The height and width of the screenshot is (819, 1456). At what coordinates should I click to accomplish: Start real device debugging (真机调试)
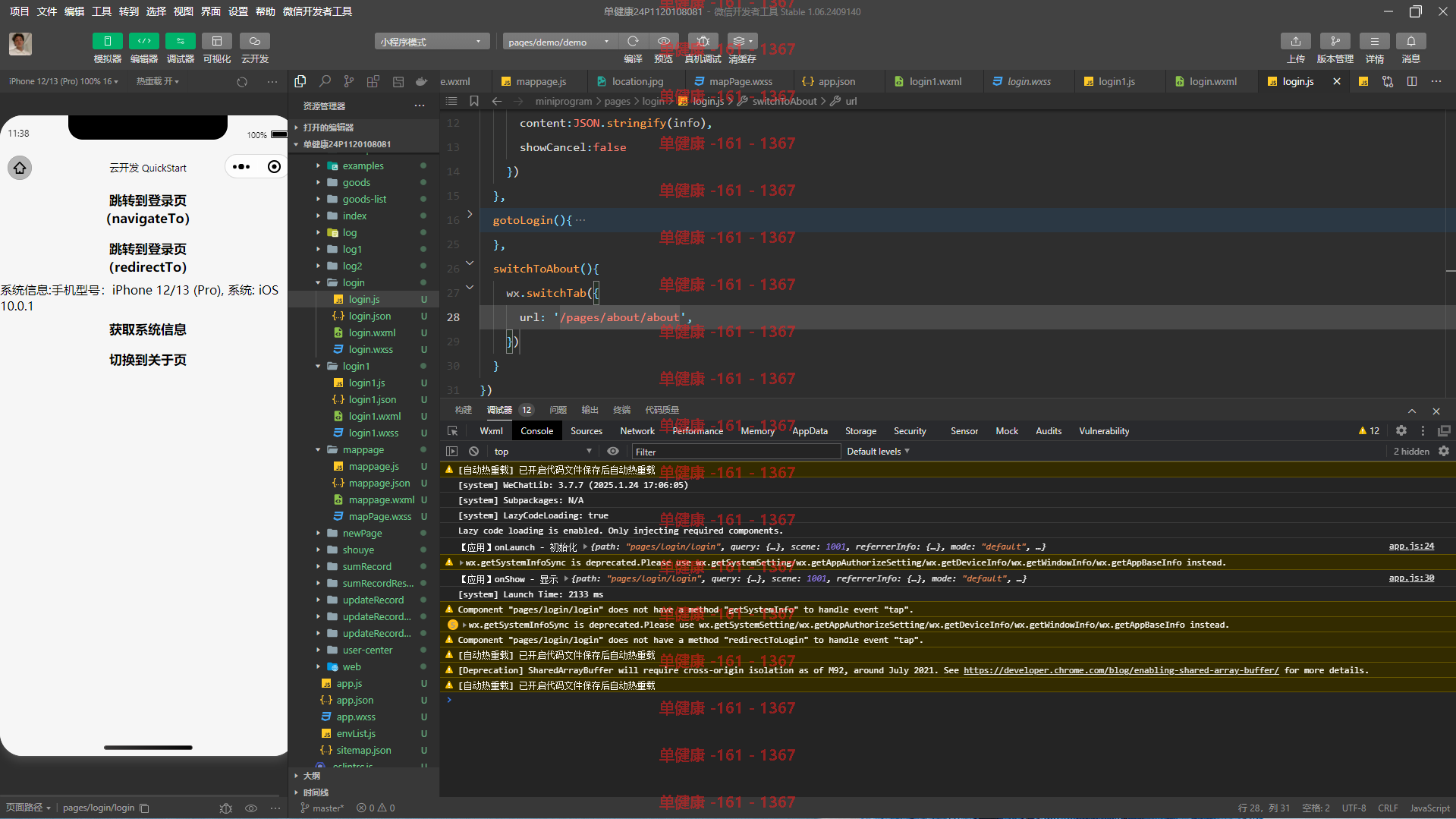point(703,41)
